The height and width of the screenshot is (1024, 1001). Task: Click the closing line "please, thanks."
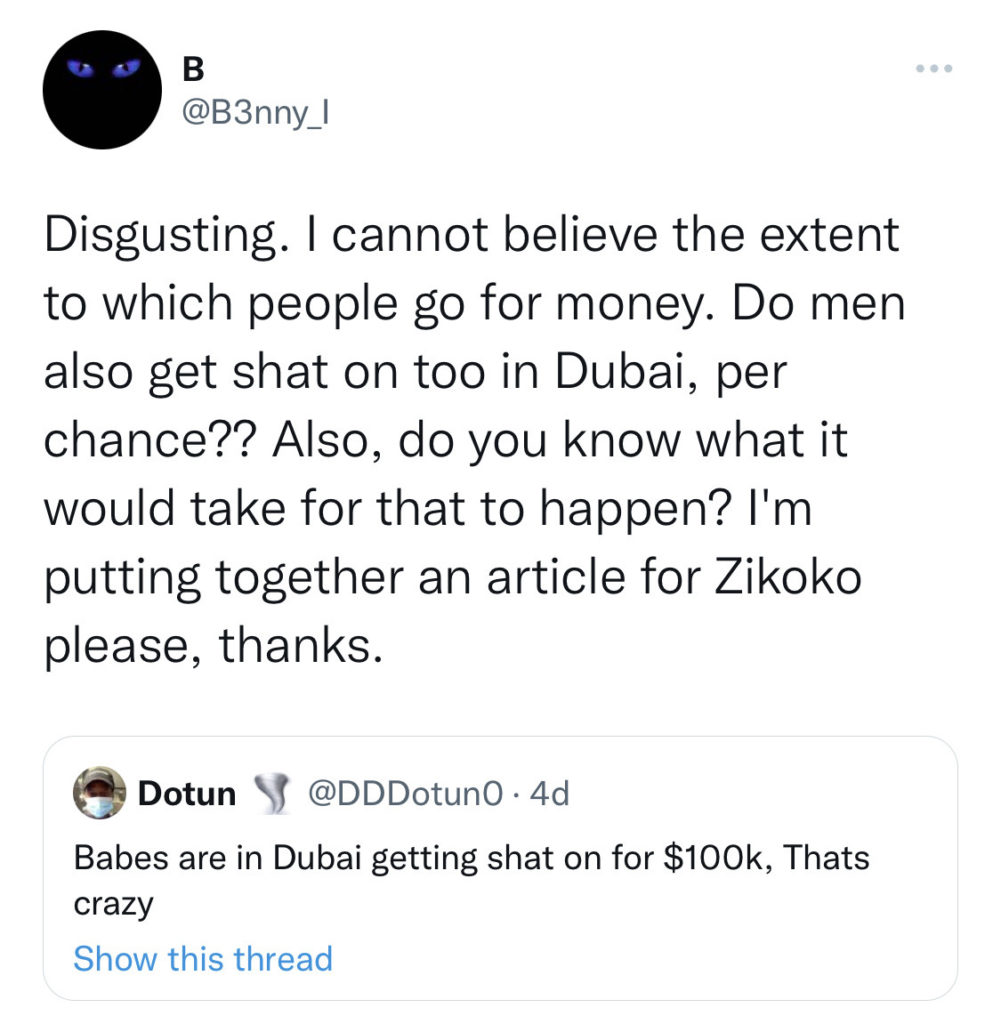click(212, 648)
